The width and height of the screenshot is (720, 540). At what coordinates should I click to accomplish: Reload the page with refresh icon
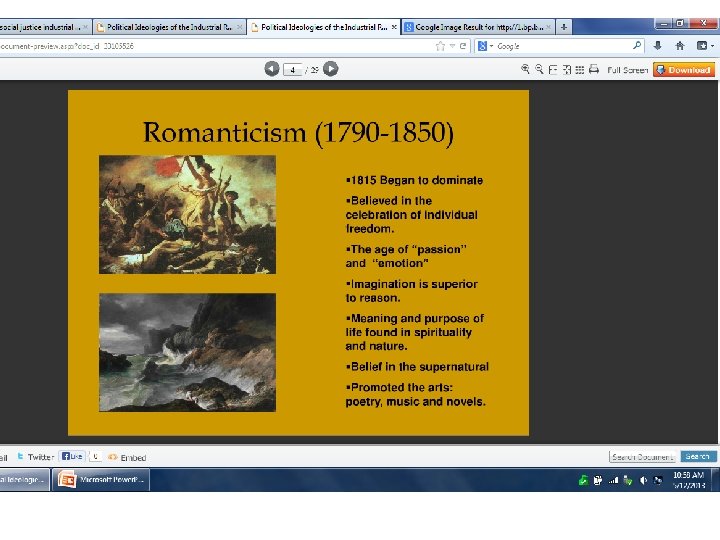point(463,46)
